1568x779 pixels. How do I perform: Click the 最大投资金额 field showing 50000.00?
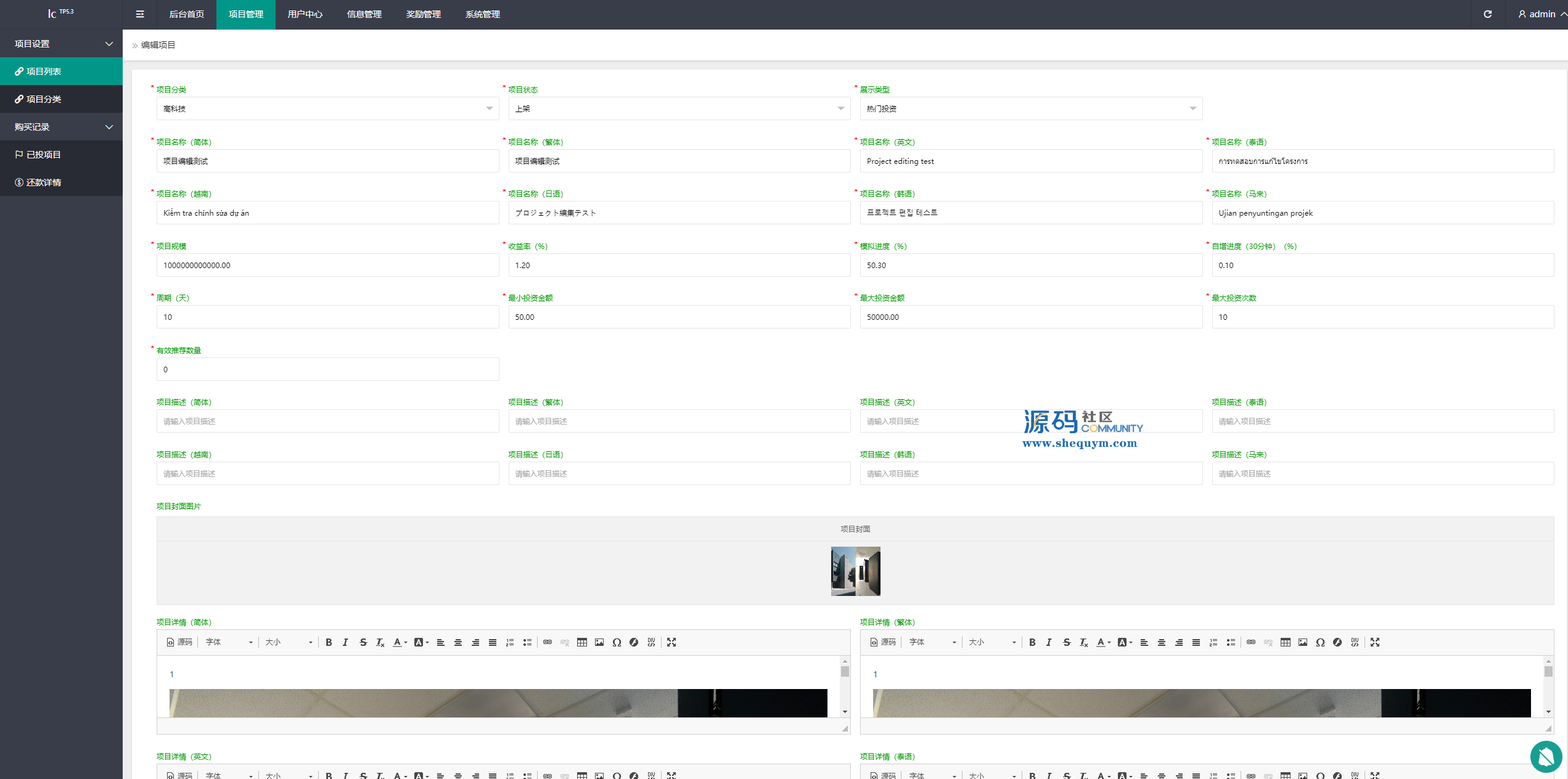tap(1031, 317)
